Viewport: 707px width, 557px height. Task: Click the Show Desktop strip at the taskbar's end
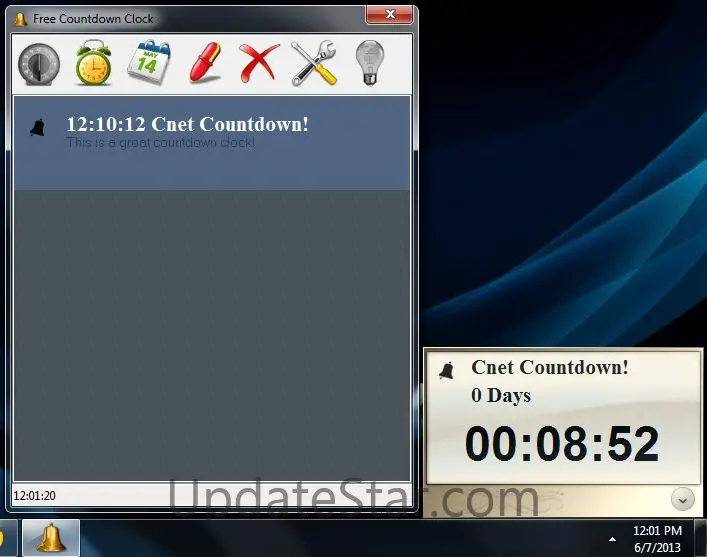point(701,538)
